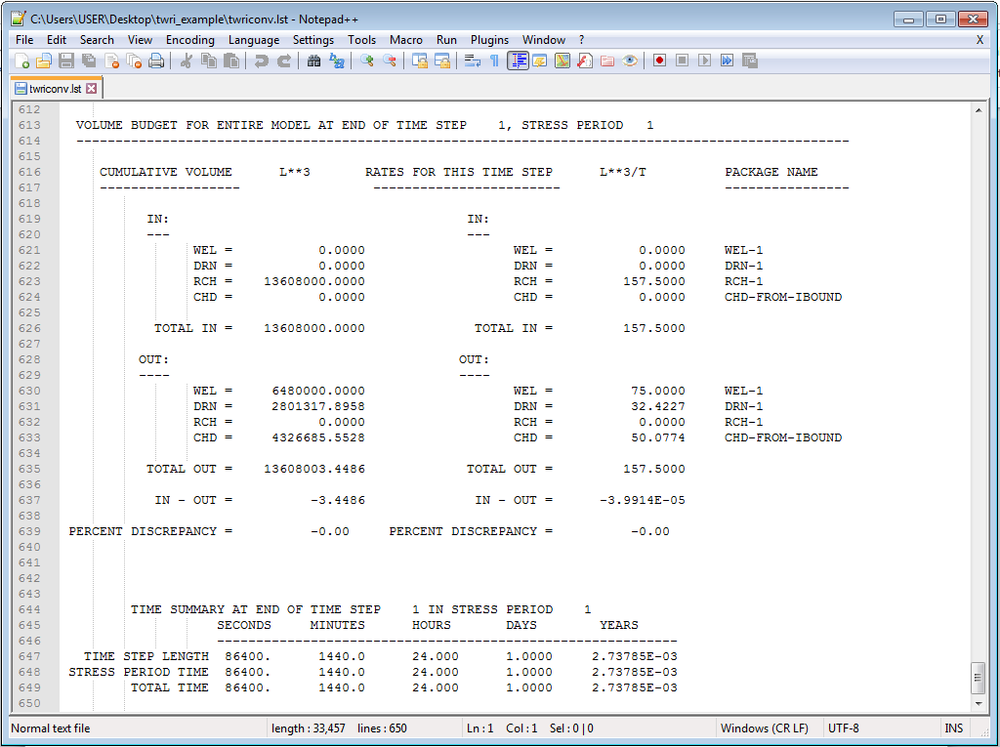Cut text using the scissors icon

pos(185,61)
